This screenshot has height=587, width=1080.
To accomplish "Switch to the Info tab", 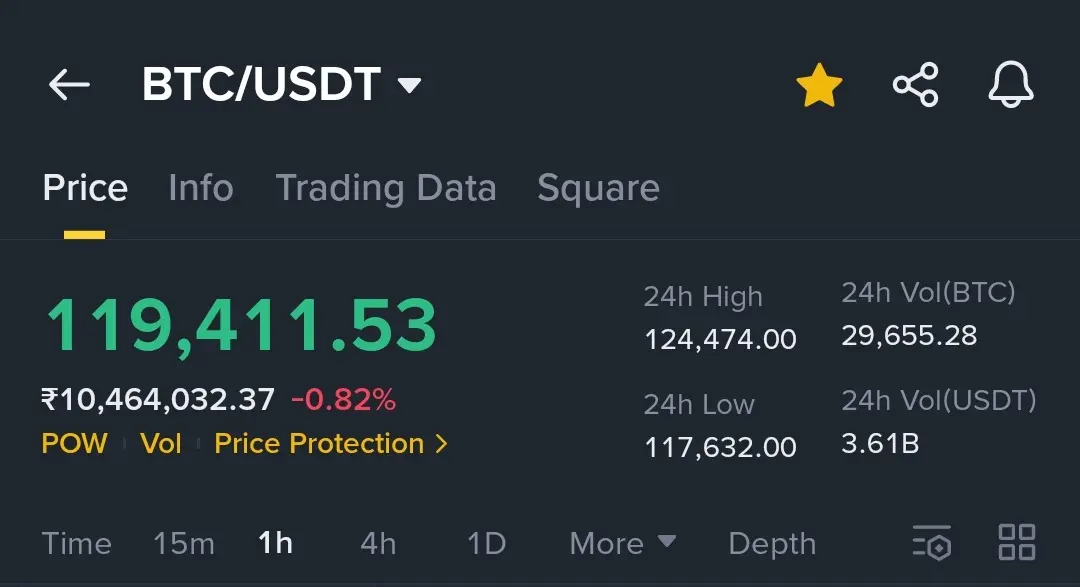I will (201, 188).
